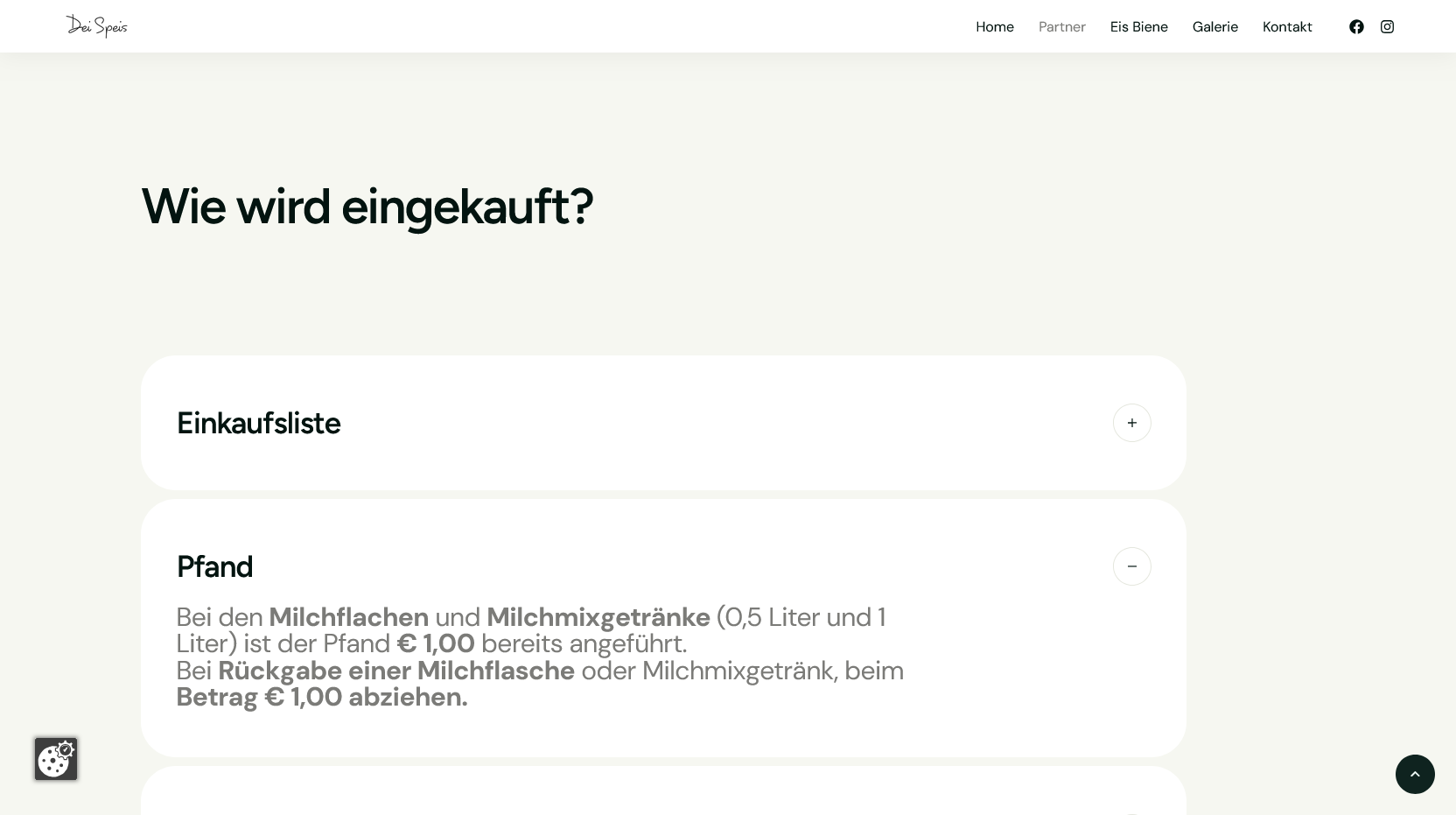Open the Instagram profile icon
This screenshot has width=1456, height=815.
(x=1387, y=26)
